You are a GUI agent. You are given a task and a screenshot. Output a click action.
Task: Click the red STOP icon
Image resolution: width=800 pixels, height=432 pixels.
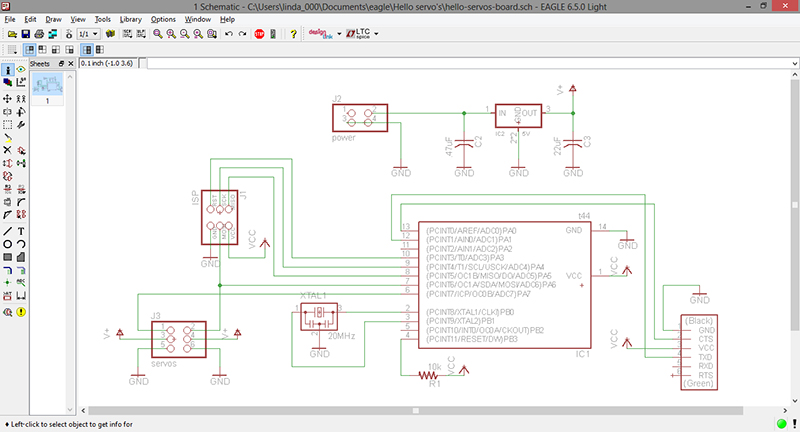tap(259, 34)
